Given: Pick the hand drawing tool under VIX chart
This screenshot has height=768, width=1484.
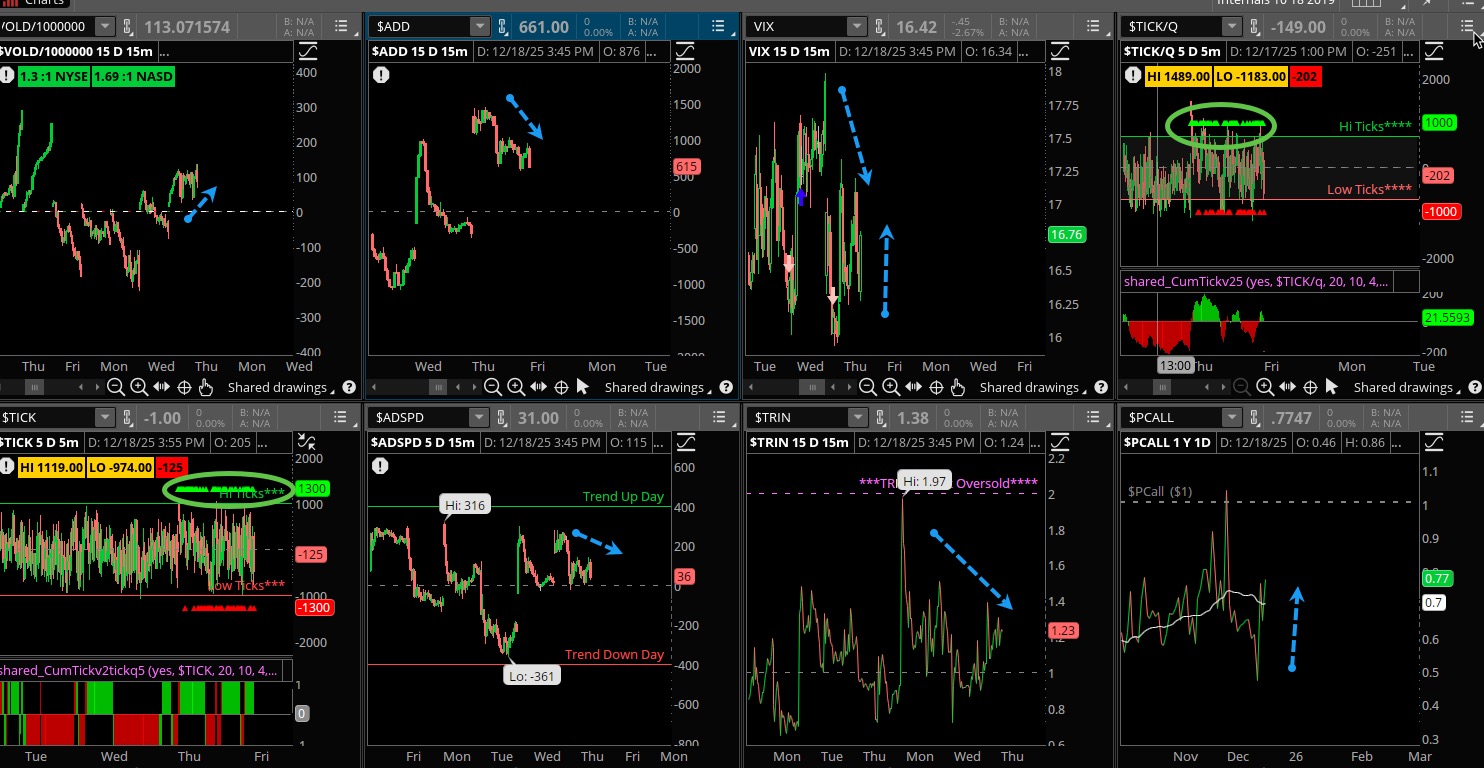Looking at the screenshot, I should point(958,388).
